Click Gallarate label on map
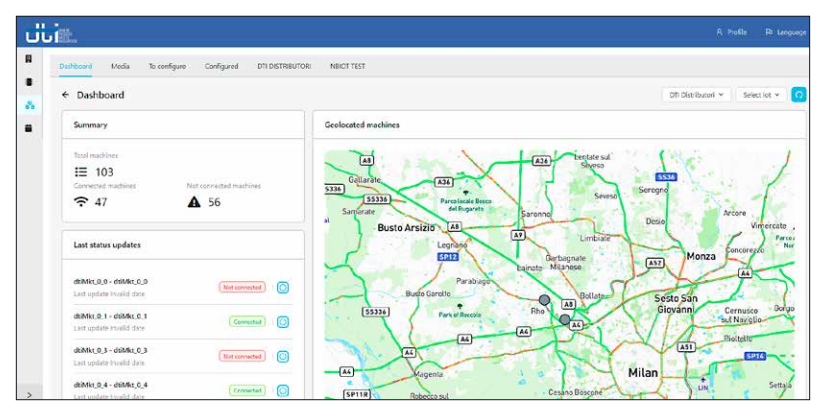The width and height of the screenshot is (821, 416). (364, 179)
